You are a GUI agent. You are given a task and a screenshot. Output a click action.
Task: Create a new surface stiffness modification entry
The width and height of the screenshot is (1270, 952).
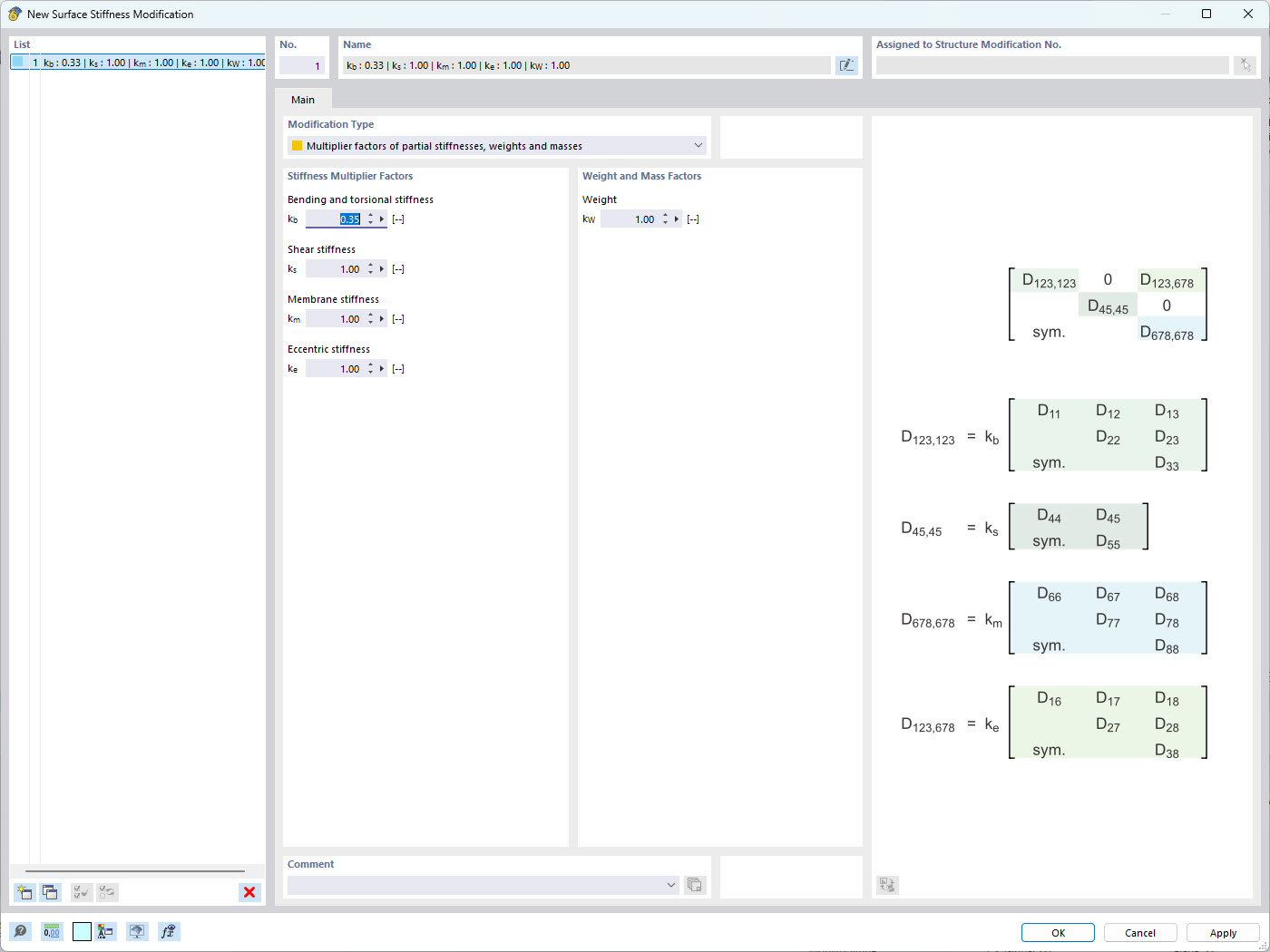tap(24, 892)
